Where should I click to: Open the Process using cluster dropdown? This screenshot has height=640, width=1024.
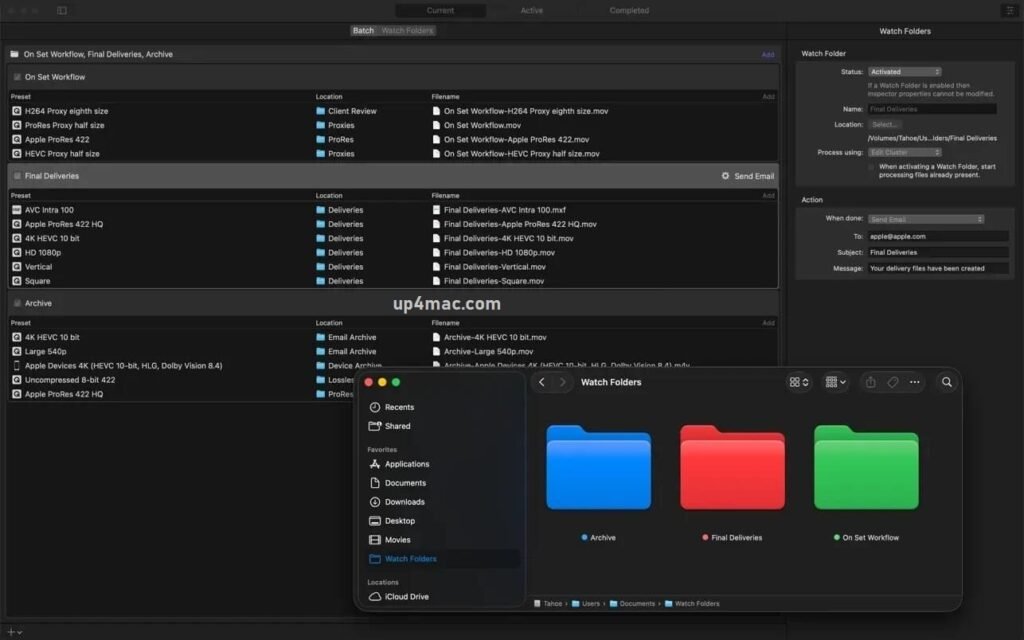(904, 151)
